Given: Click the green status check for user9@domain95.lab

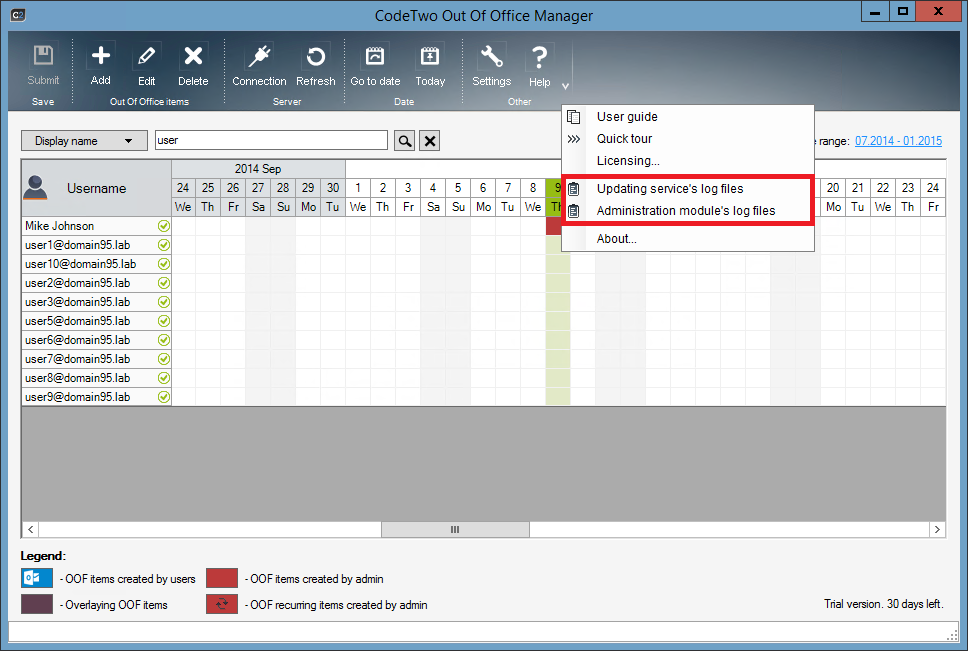Looking at the screenshot, I should tap(164, 397).
